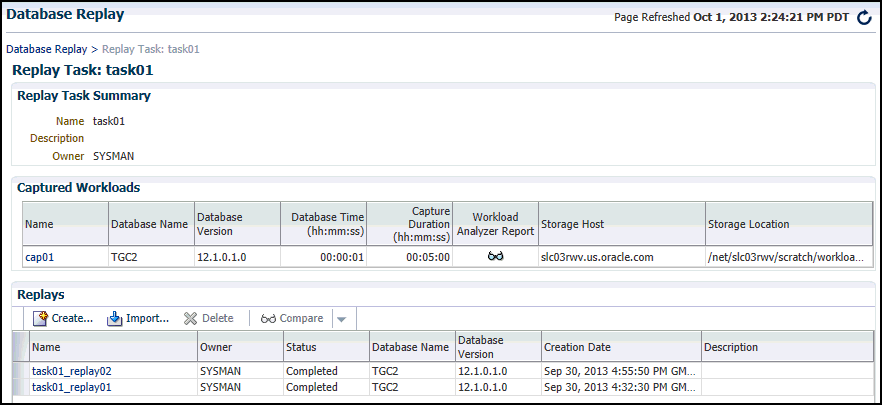The image size is (882, 405).
Task: Sort replays by Status column header
Action: pyautogui.click(x=303, y=347)
